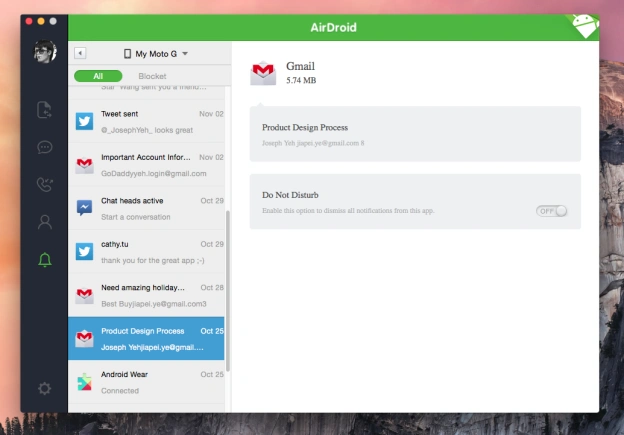Click the 5.74 MB size label

(301, 80)
